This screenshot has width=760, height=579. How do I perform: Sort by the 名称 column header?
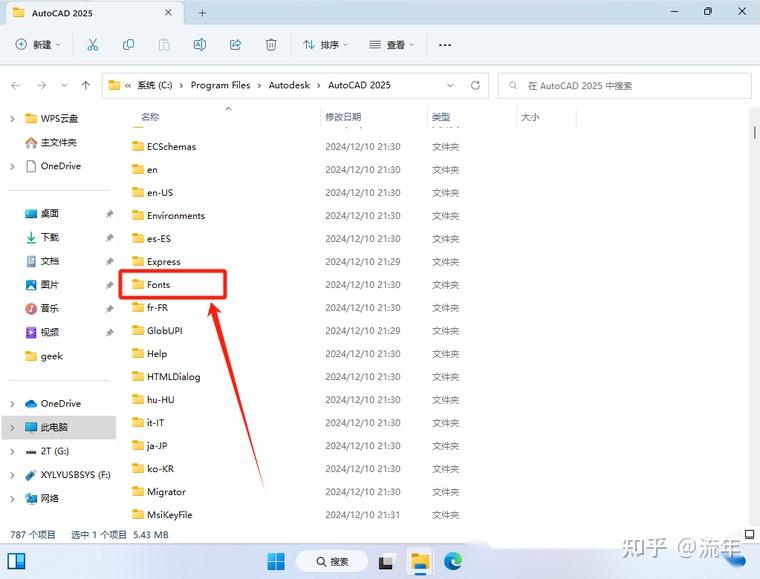coord(150,117)
